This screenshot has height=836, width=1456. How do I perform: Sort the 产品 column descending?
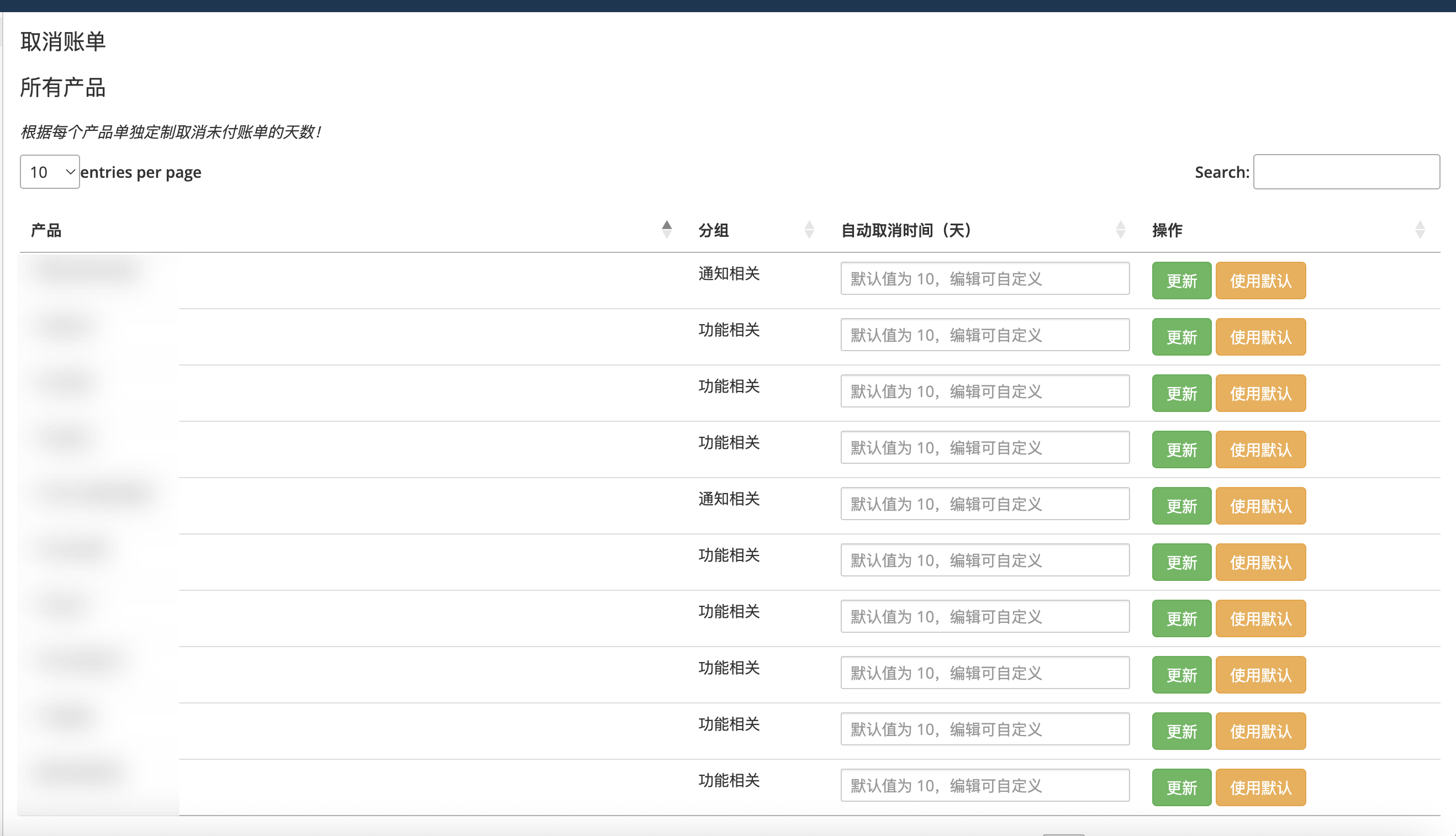(666, 234)
